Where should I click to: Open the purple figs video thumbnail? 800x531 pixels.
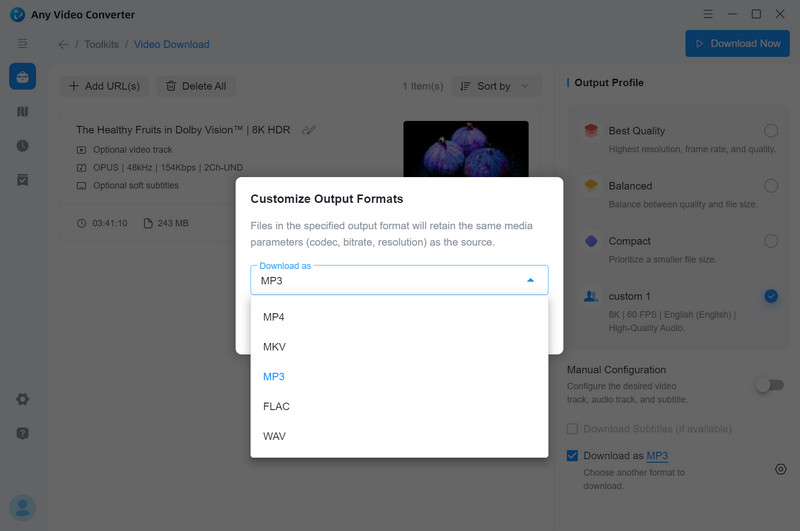tap(466, 149)
